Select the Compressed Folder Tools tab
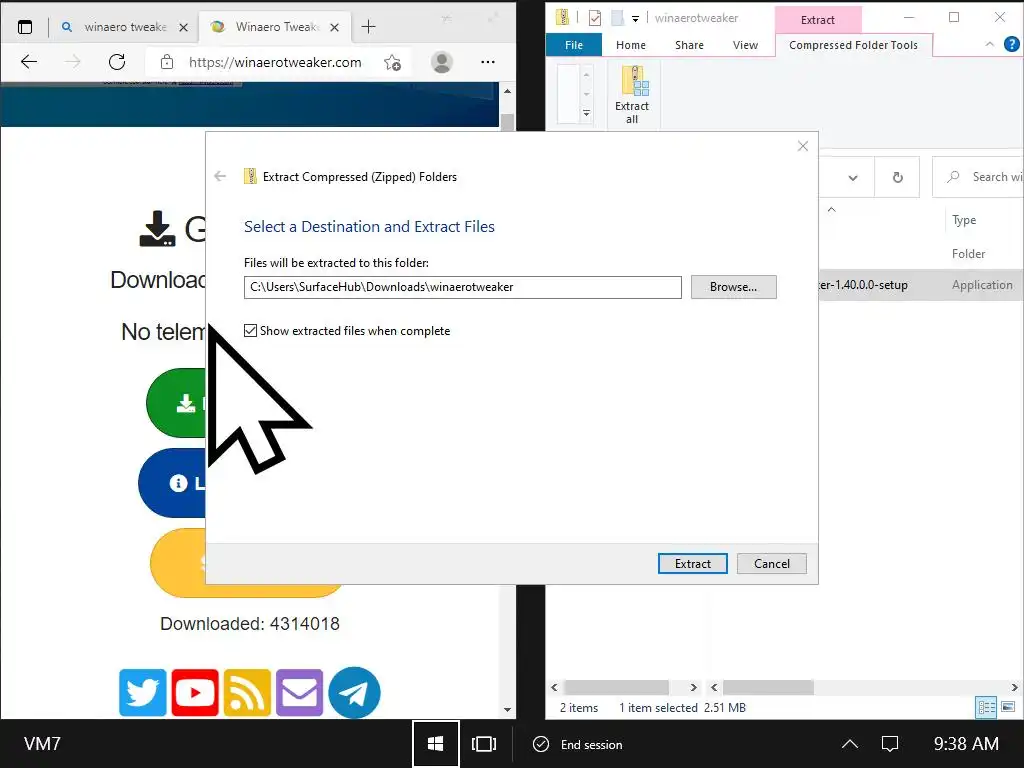The height and width of the screenshot is (768, 1024). tap(853, 45)
